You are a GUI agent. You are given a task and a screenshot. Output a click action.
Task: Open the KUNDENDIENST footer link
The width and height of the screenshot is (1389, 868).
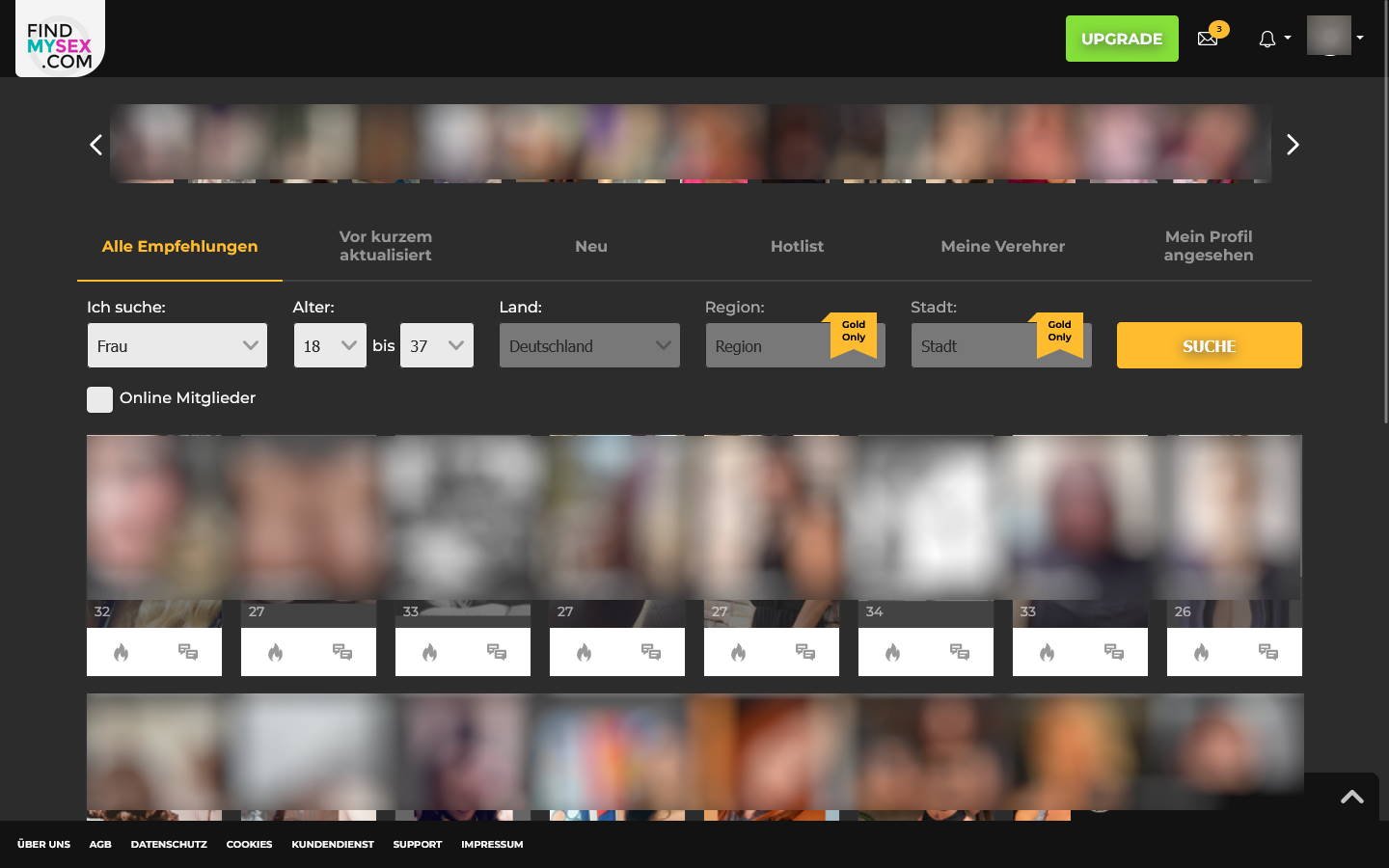pos(333,844)
